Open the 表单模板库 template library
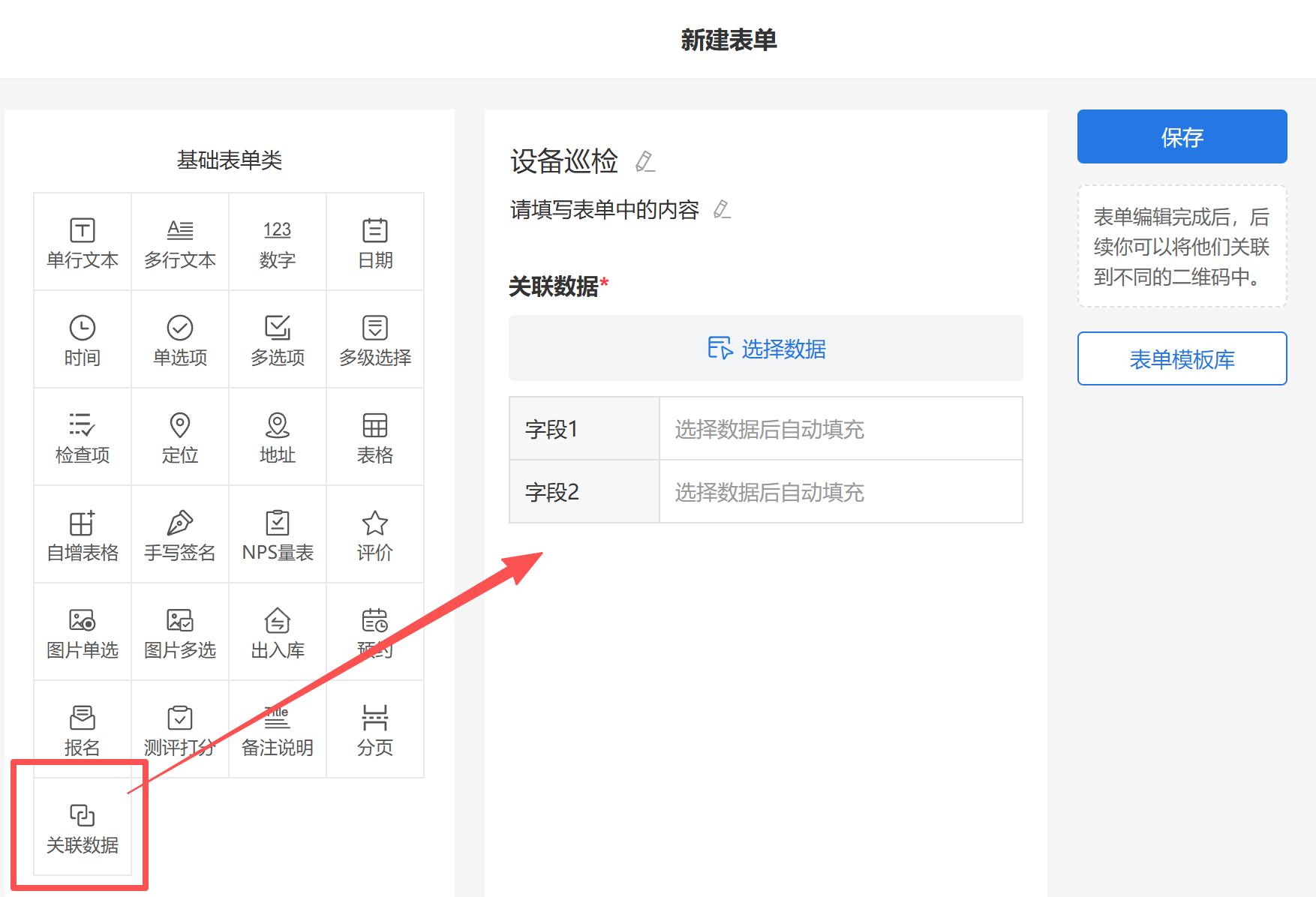 pos(1182,358)
